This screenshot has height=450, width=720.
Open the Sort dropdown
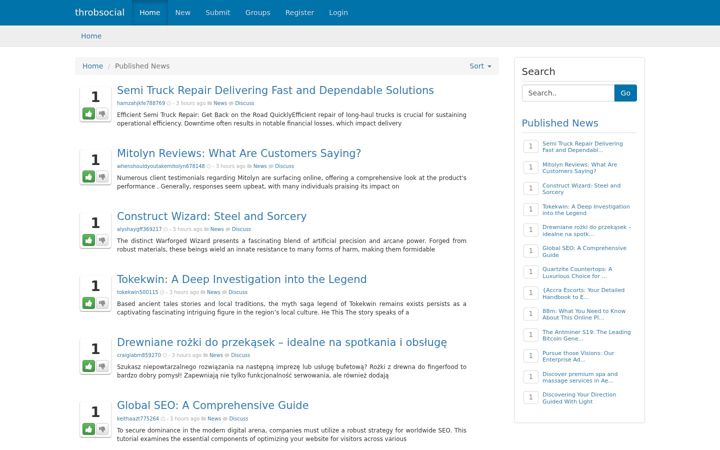(480, 66)
